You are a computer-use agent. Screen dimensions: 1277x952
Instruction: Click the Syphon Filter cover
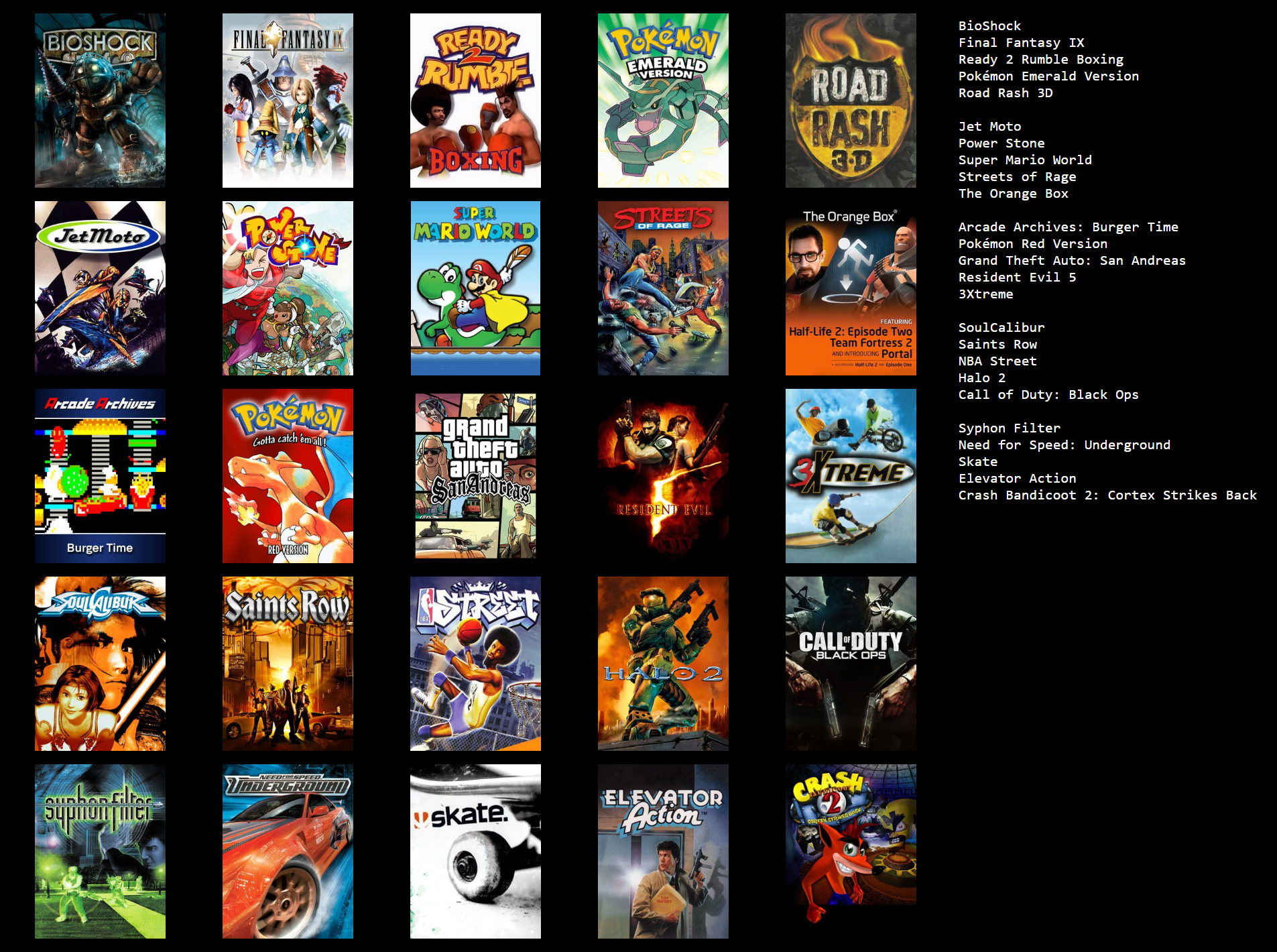click(100, 851)
